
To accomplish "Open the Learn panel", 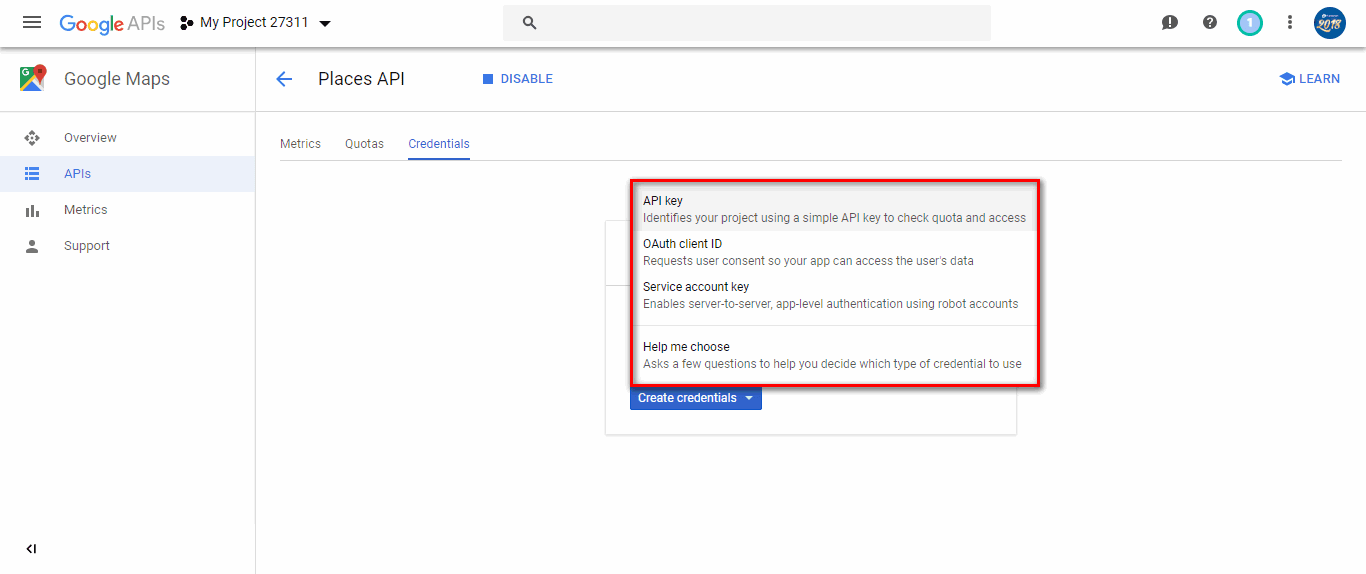I will point(1309,79).
